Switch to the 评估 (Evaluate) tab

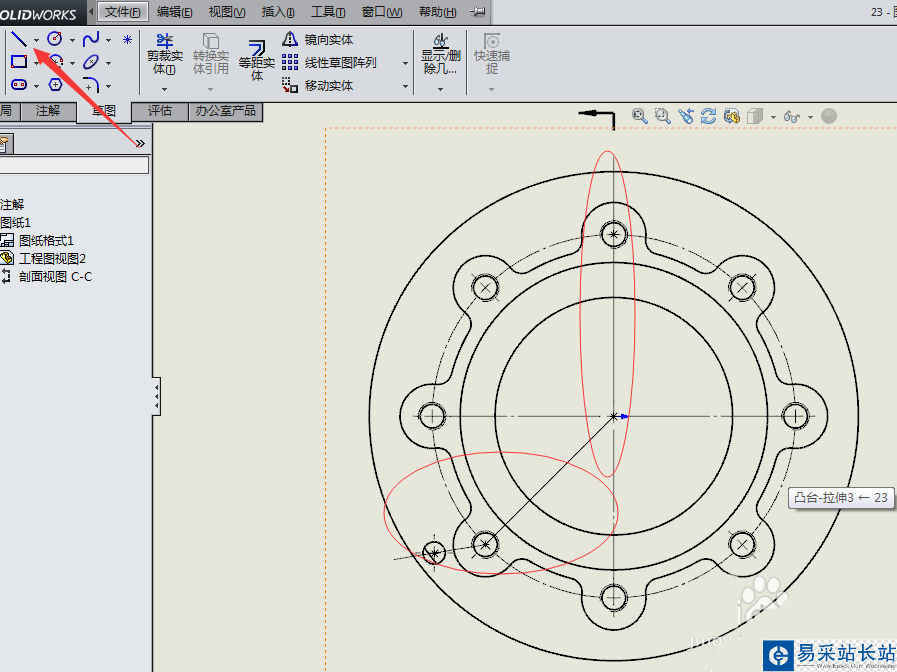pos(160,111)
